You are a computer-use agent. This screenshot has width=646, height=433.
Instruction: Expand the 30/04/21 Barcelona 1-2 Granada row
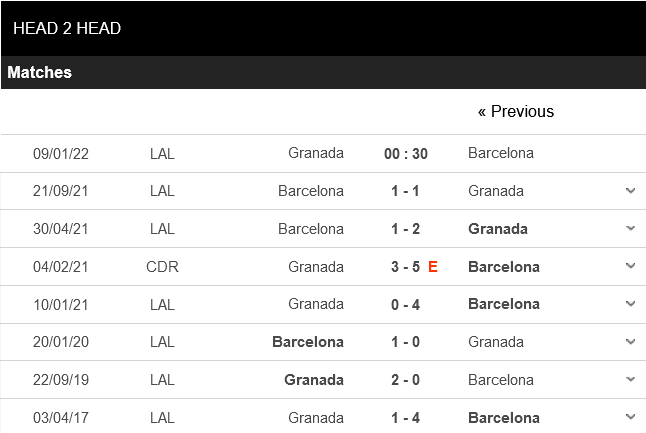(x=630, y=228)
